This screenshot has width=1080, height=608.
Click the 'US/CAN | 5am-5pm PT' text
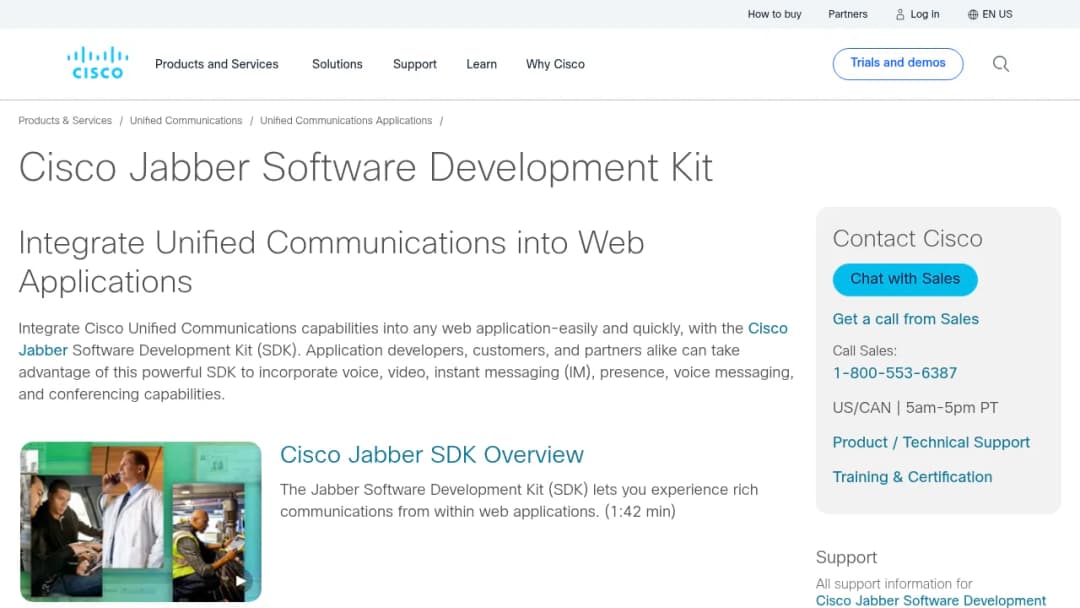coord(915,408)
